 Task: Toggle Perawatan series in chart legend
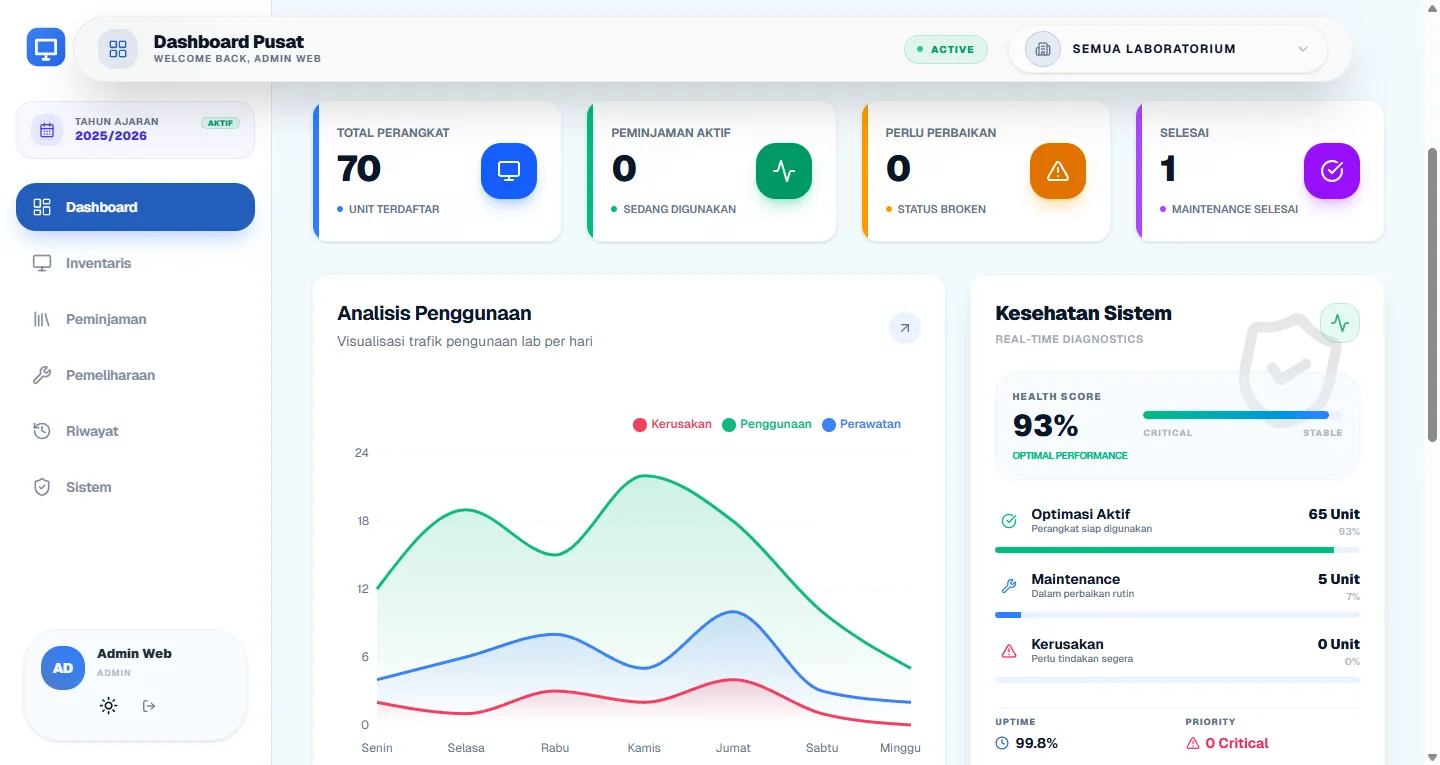861,424
